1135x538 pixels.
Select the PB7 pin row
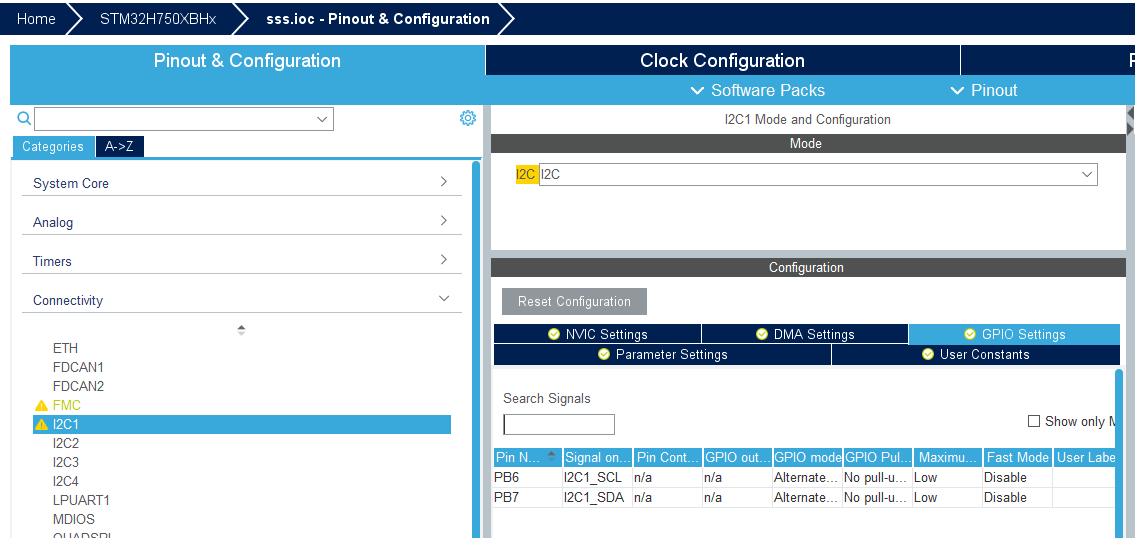click(804, 497)
